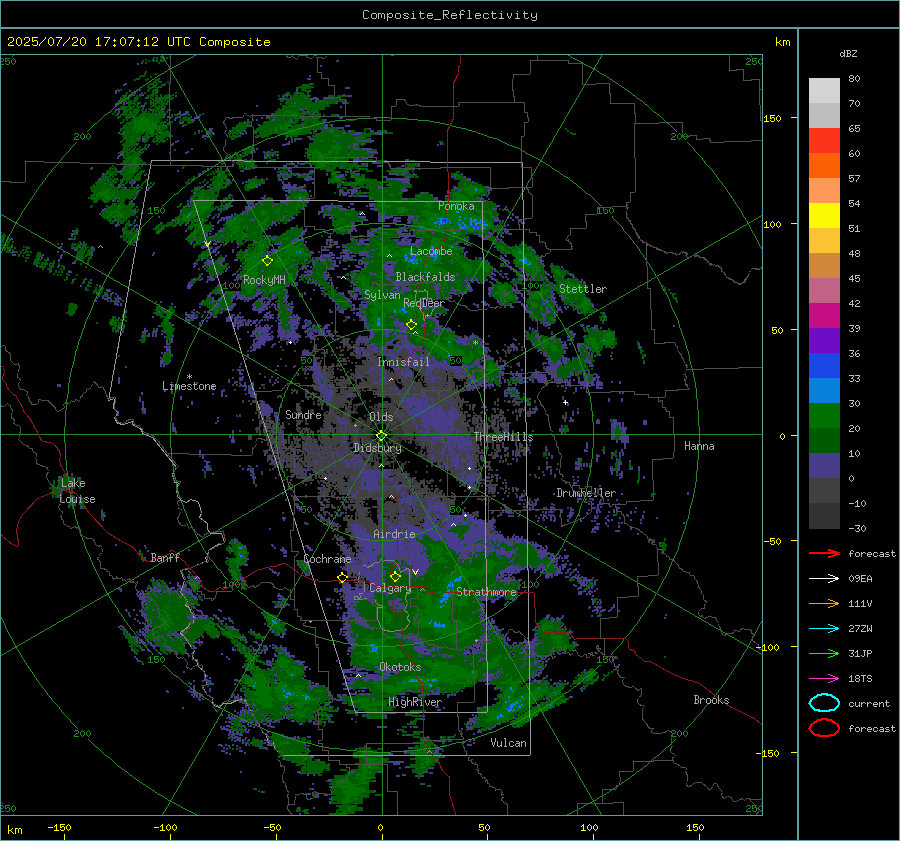
Task: Click the Drumheller town label
Action: 586,493
